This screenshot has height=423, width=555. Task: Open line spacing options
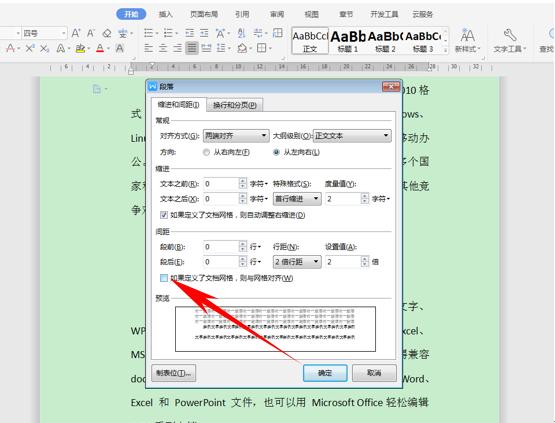(221, 48)
